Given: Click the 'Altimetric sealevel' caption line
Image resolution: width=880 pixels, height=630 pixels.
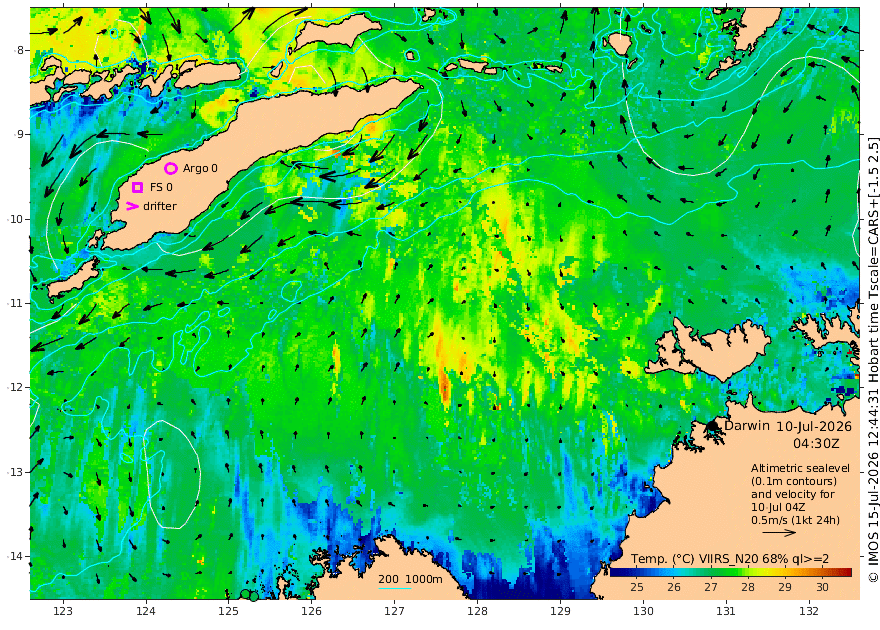Looking at the screenshot, I should tap(800, 468).
